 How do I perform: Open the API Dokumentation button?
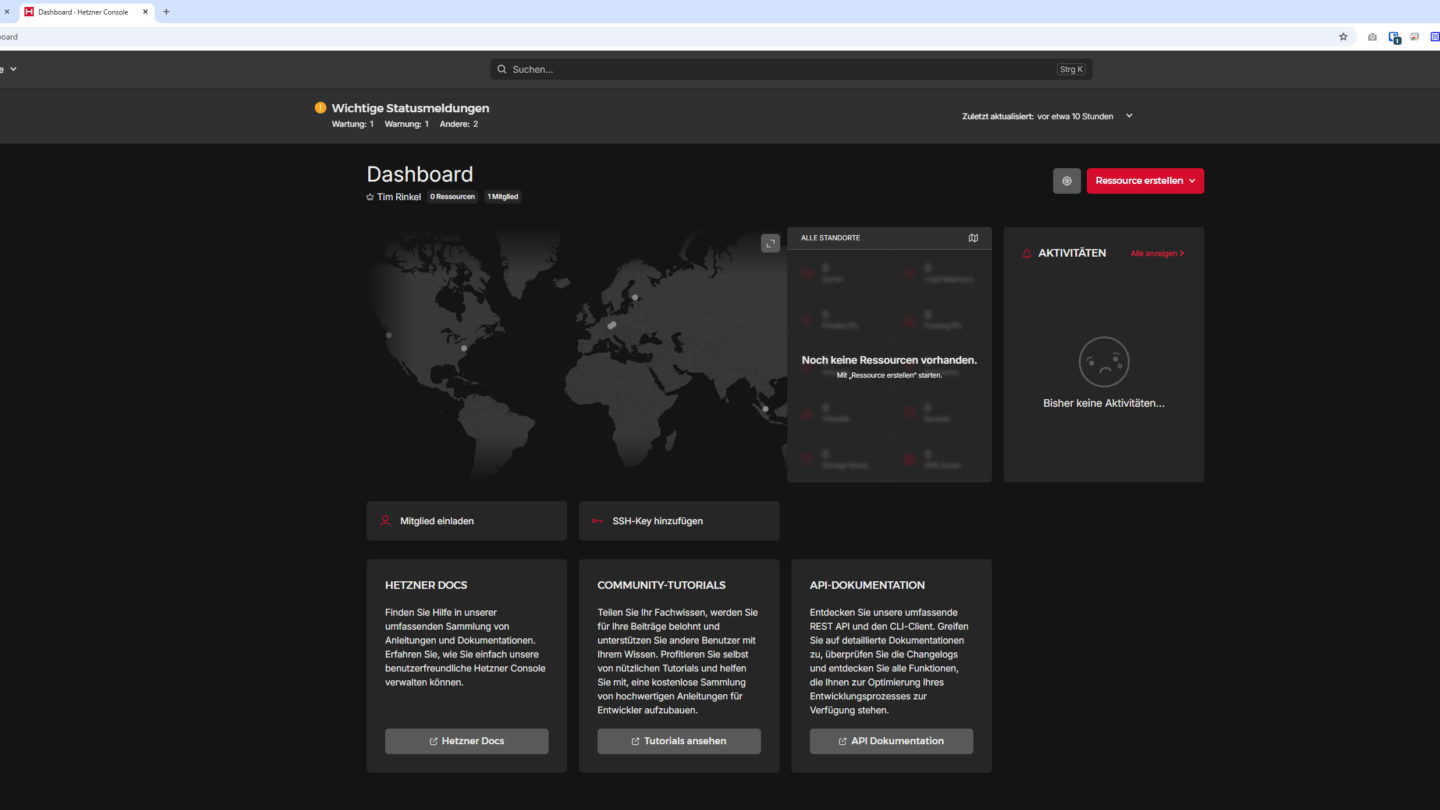click(x=891, y=741)
